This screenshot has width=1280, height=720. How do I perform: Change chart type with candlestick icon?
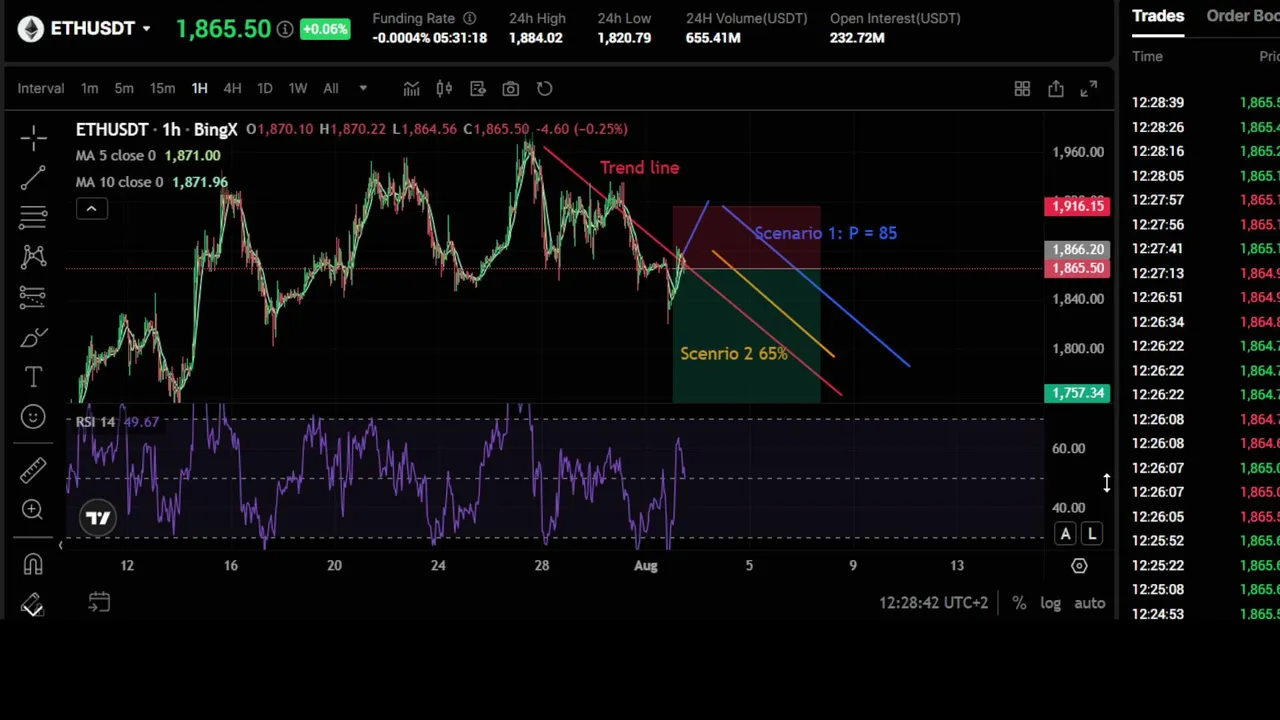pyautogui.click(x=444, y=89)
